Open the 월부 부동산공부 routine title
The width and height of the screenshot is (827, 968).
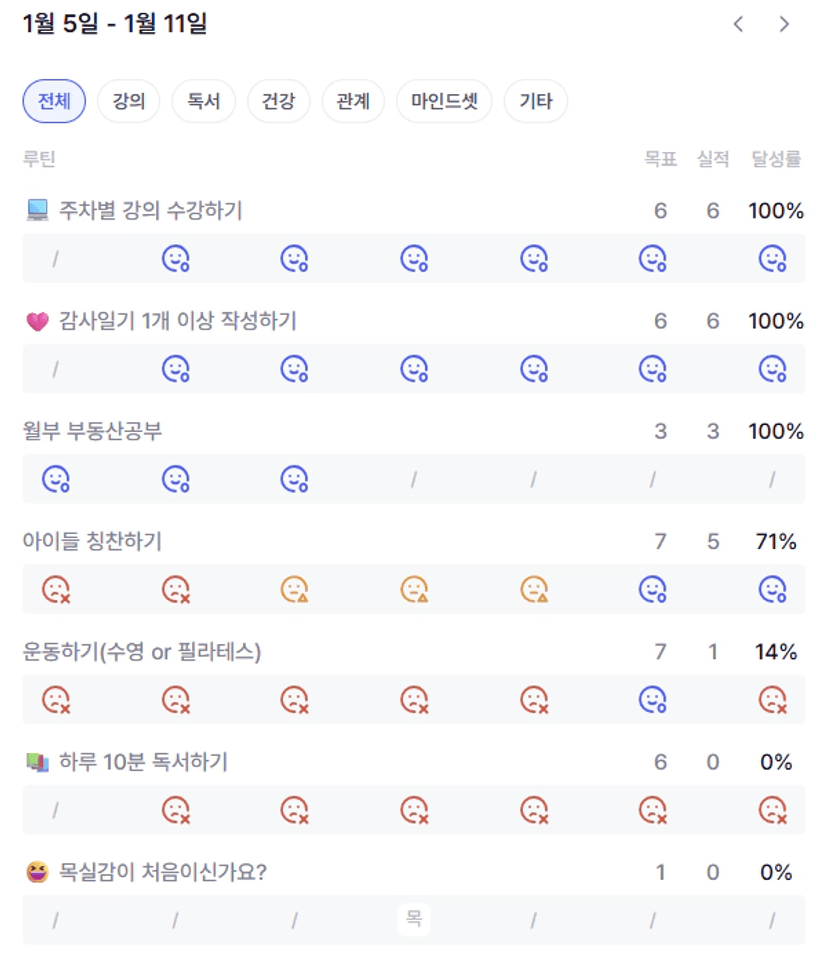coord(93,431)
